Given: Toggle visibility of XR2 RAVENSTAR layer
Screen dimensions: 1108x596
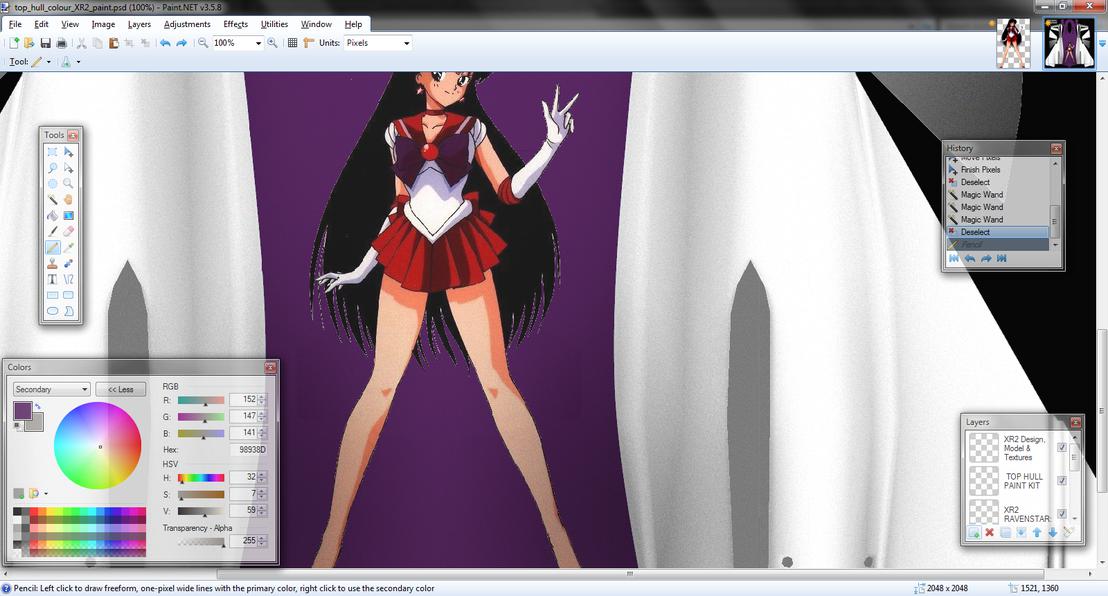Looking at the screenshot, I should (1061, 513).
